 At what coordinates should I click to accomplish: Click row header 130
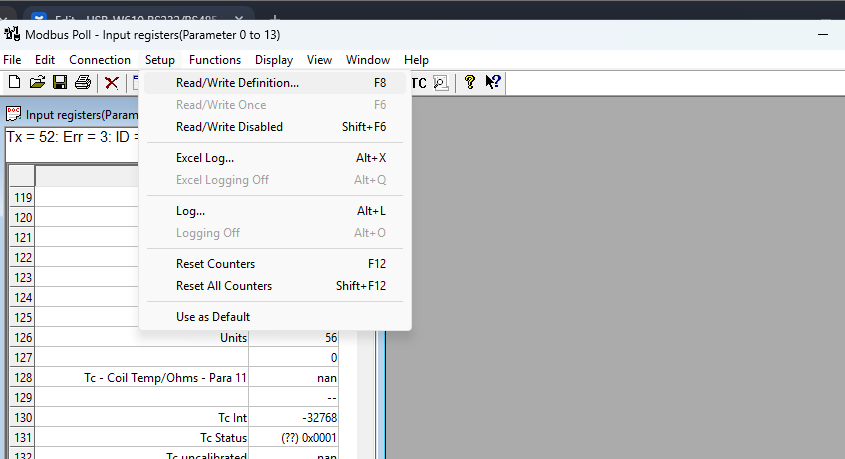tap(23, 418)
